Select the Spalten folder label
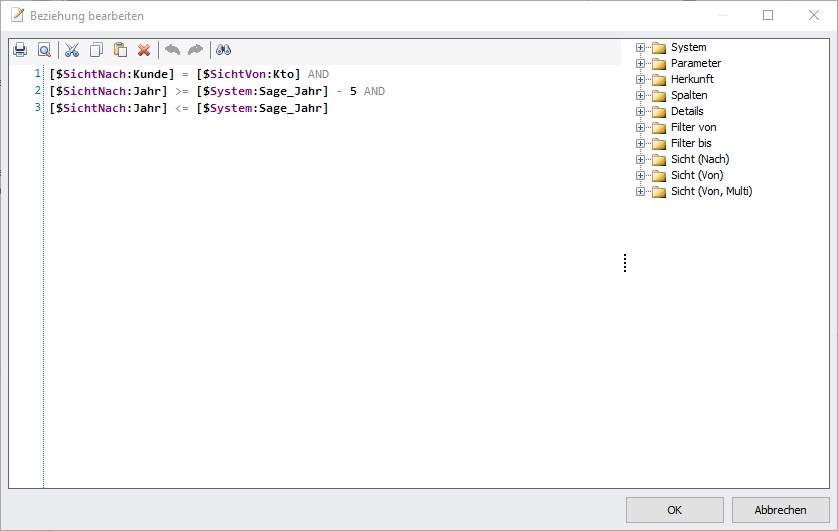The image size is (838, 531). 689,96
